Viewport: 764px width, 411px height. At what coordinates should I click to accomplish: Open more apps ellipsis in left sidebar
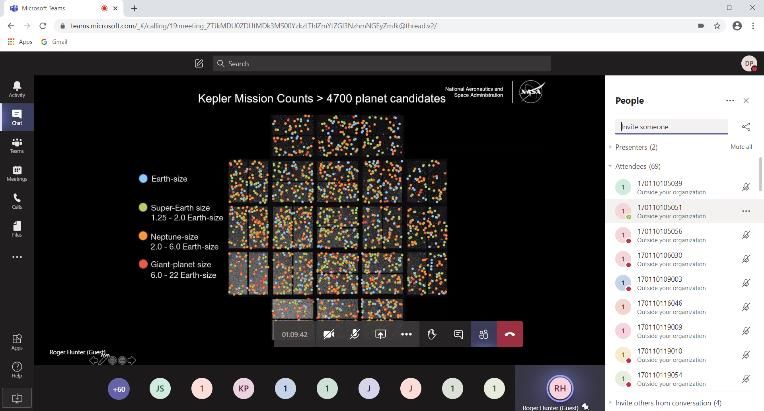tap(17, 257)
